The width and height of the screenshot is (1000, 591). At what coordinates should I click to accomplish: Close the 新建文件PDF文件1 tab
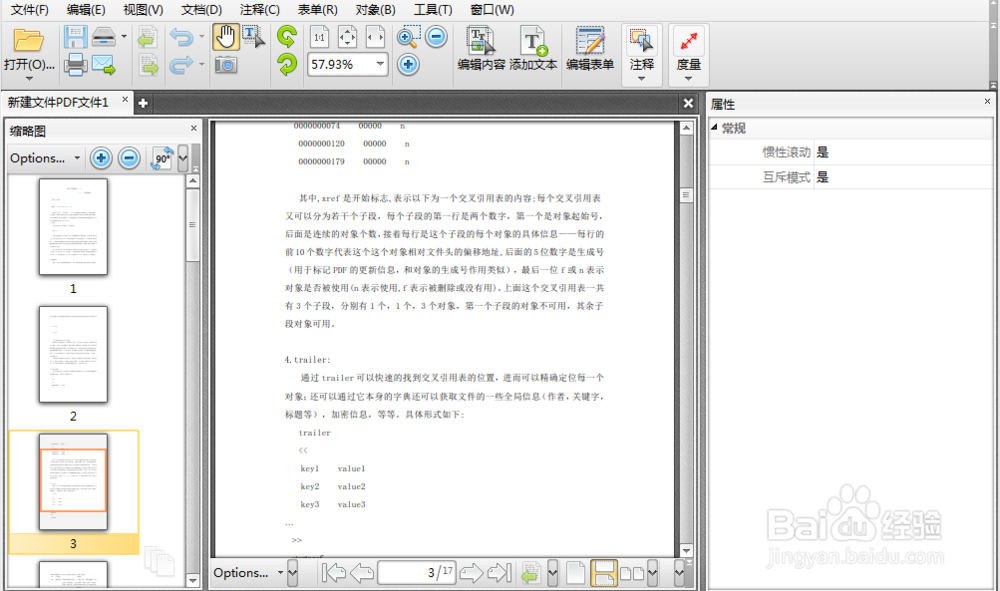pyautogui.click(x=125, y=99)
